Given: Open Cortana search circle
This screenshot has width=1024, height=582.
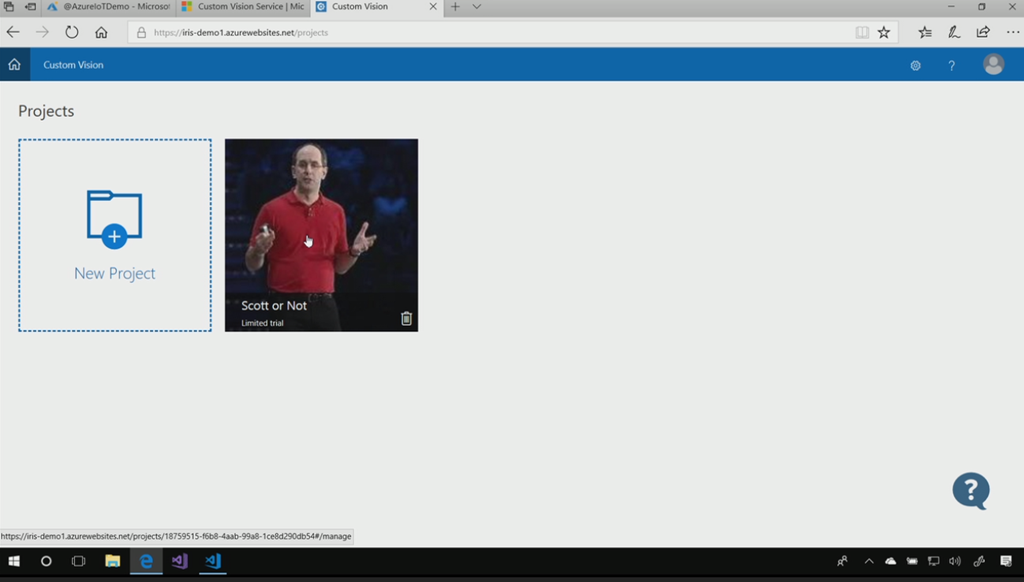Looking at the screenshot, I should pos(46,561).
